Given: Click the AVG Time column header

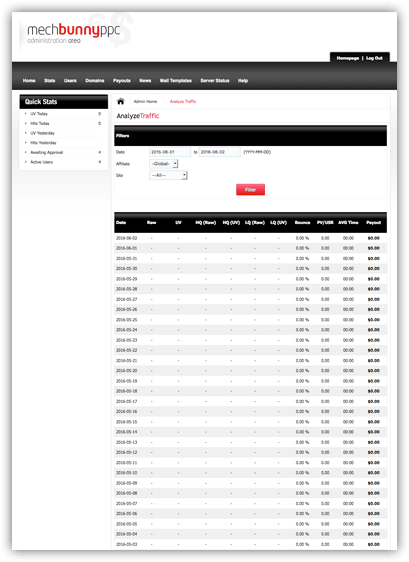Looking at the screenshot, I should (348, 223).
